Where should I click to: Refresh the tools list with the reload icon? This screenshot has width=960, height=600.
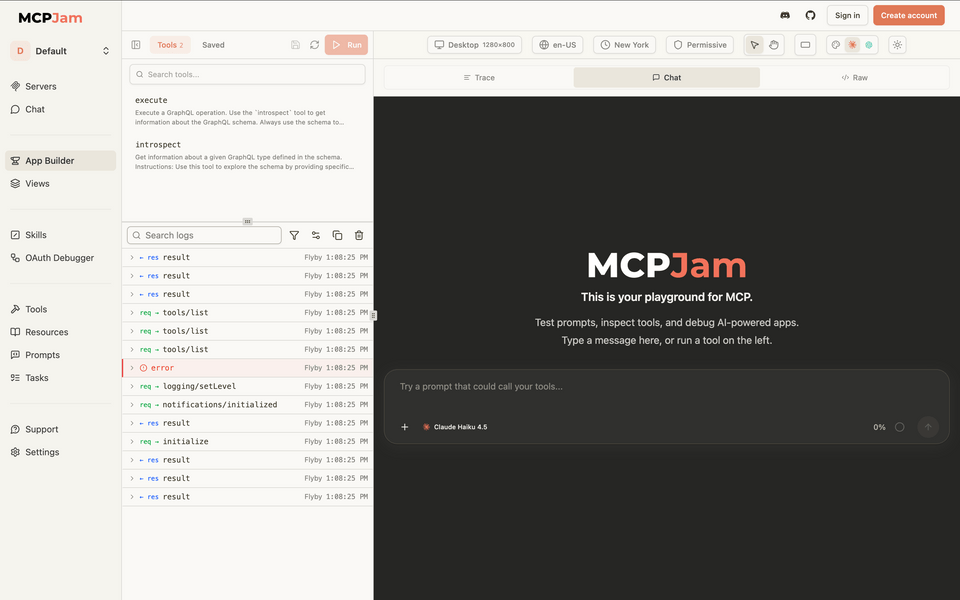[312, 44]
